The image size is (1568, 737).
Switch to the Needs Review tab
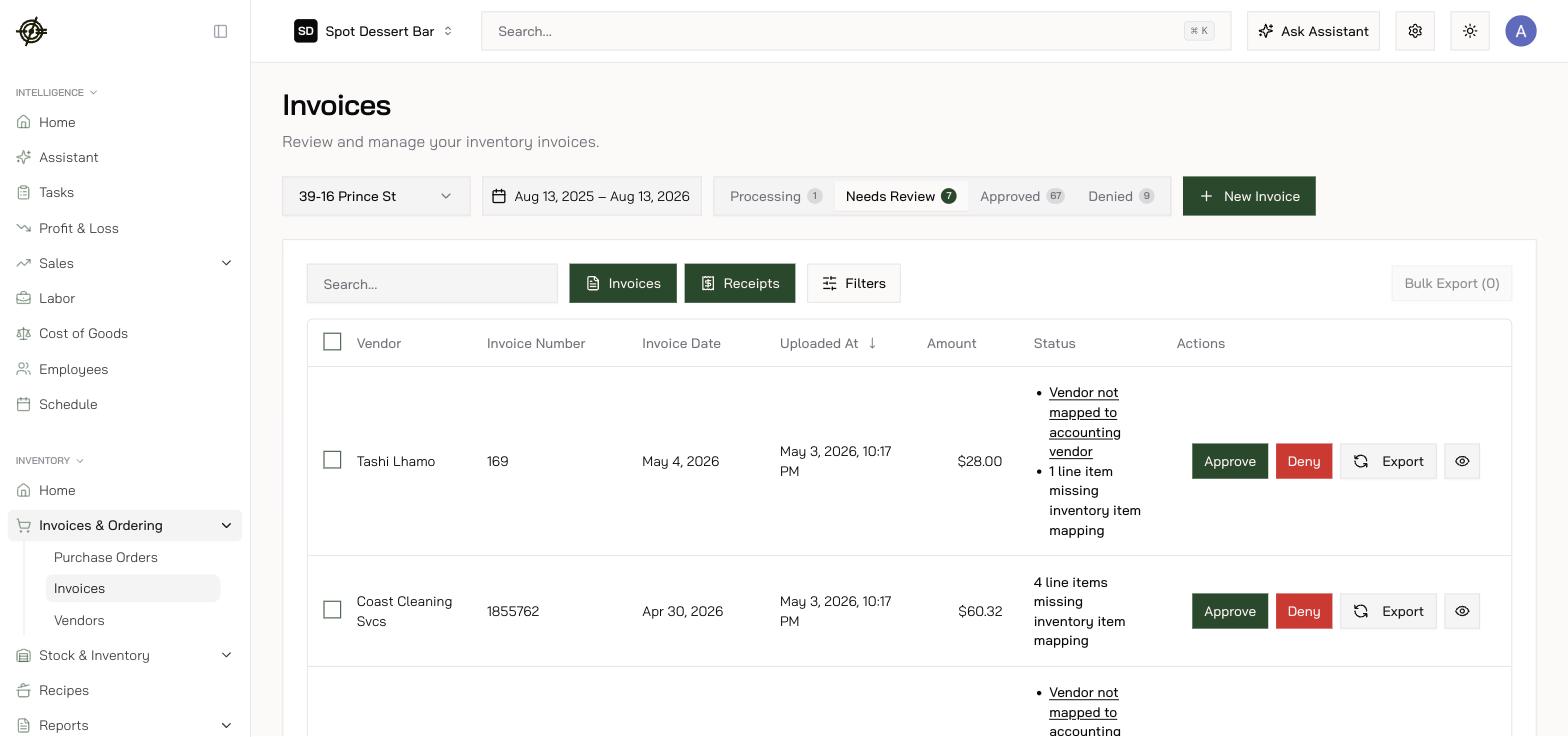(x=901, y=196)
